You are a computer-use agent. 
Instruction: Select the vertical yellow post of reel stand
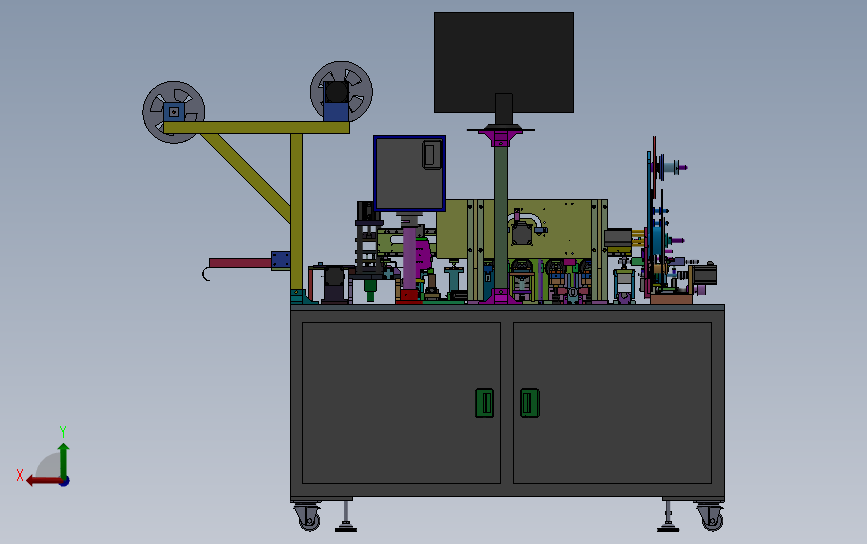(x=296, y=211)
